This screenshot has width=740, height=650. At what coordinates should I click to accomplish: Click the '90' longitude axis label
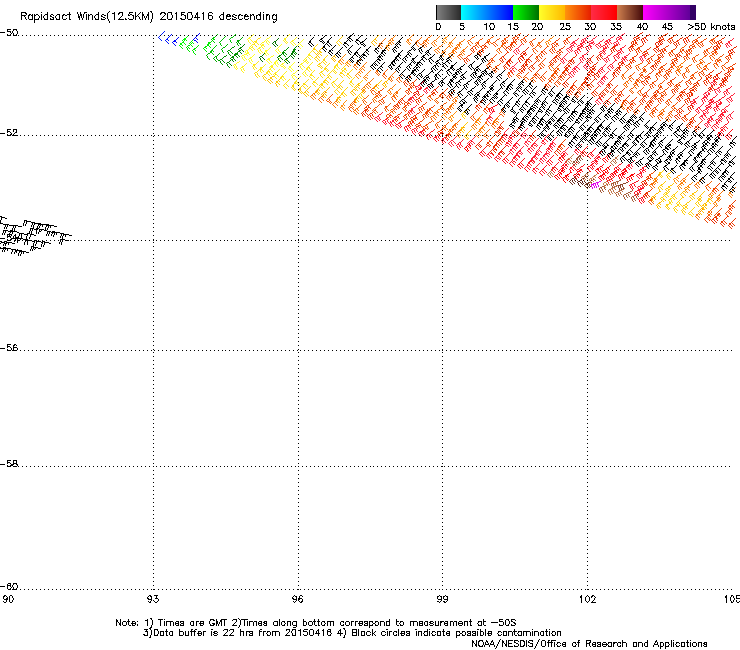(x=8, y=599)
